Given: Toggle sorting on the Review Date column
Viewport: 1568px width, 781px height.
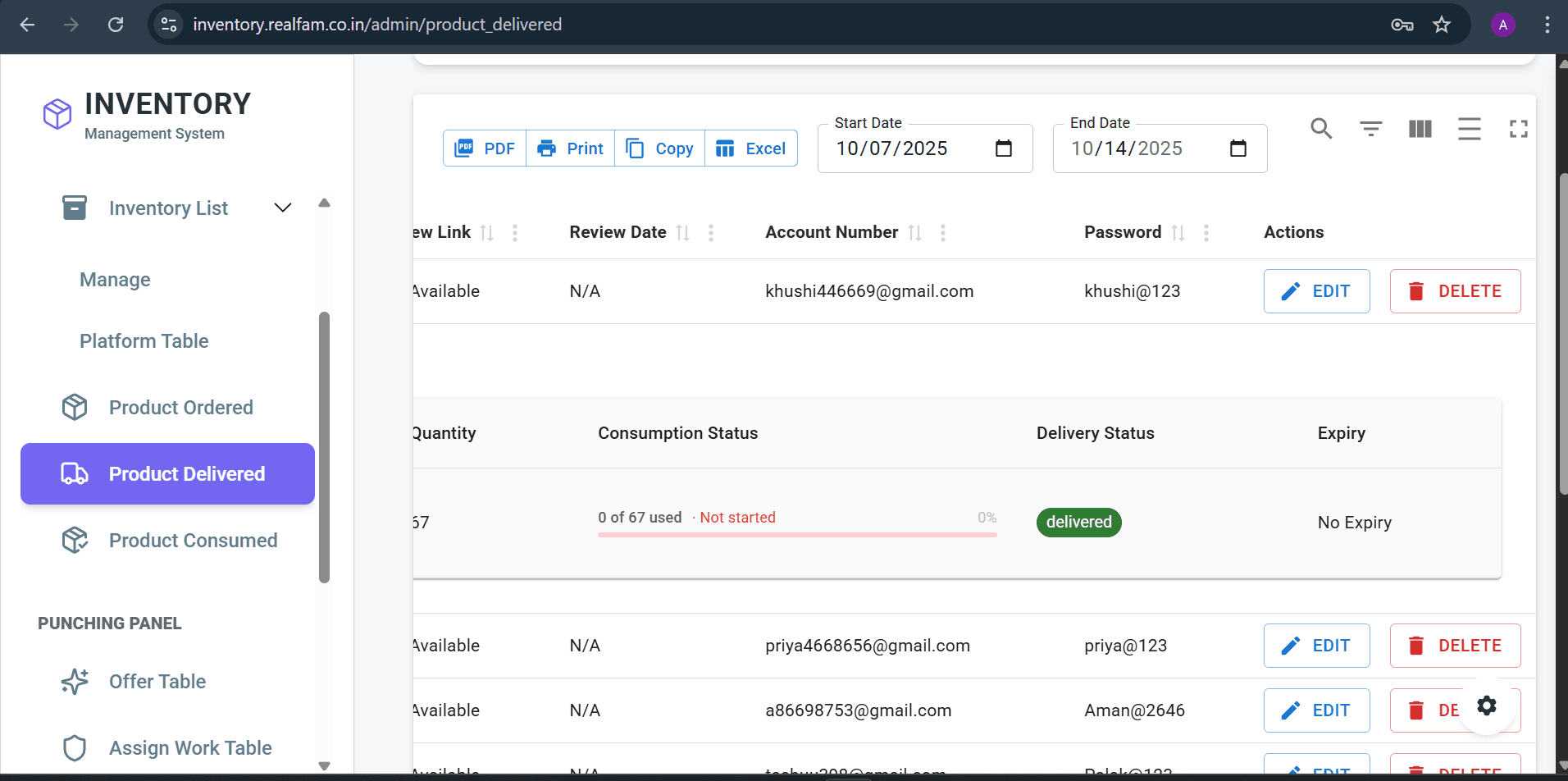Looking at the screenshot, I should coord(682,232).
